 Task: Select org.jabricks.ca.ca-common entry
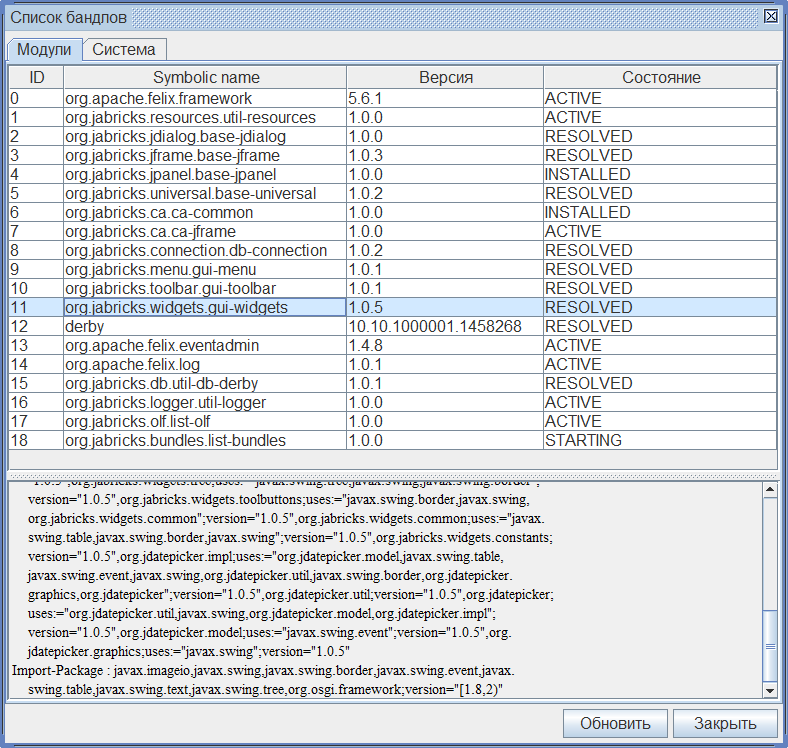click(205, 212)
